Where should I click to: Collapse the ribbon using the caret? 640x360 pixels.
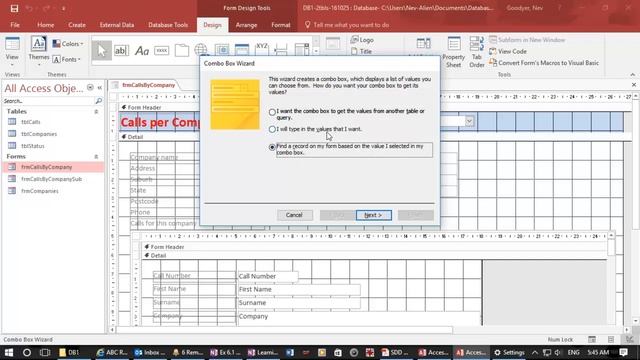633,75
